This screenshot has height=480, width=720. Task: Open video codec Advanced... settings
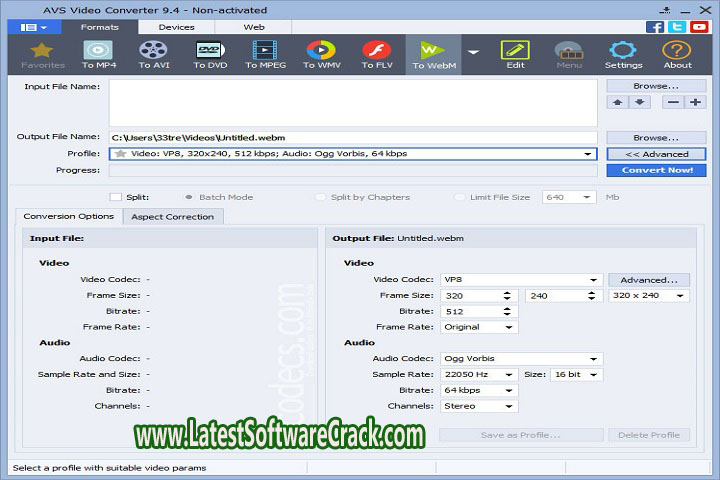pyautogui.click(x=649, y=280)
